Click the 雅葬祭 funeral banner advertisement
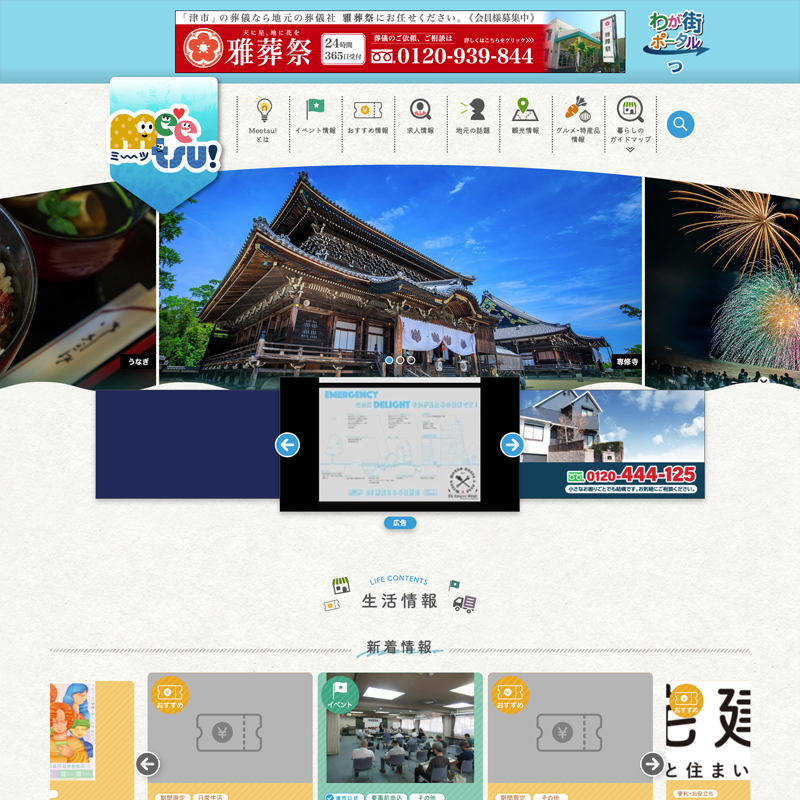Viewport: 800px width, 800px height. (x=400, y=42)
